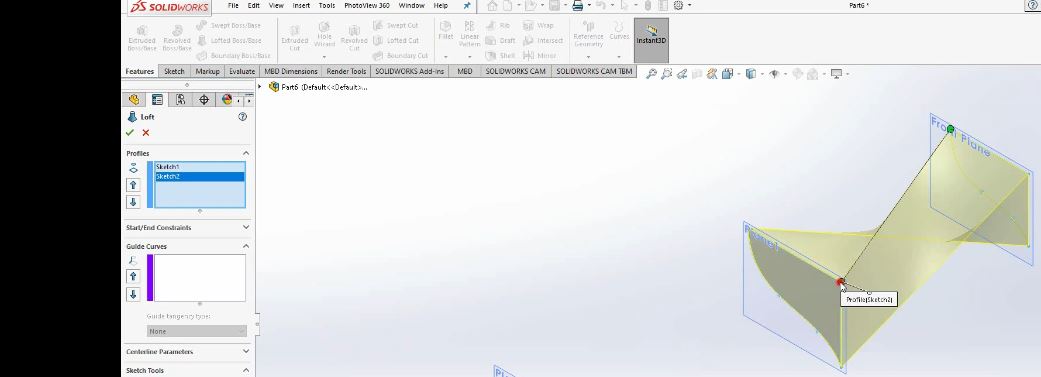The image size is (1041, 377).
Task: Move guide curve up arrow button
Action: click(x=133, y=276)
